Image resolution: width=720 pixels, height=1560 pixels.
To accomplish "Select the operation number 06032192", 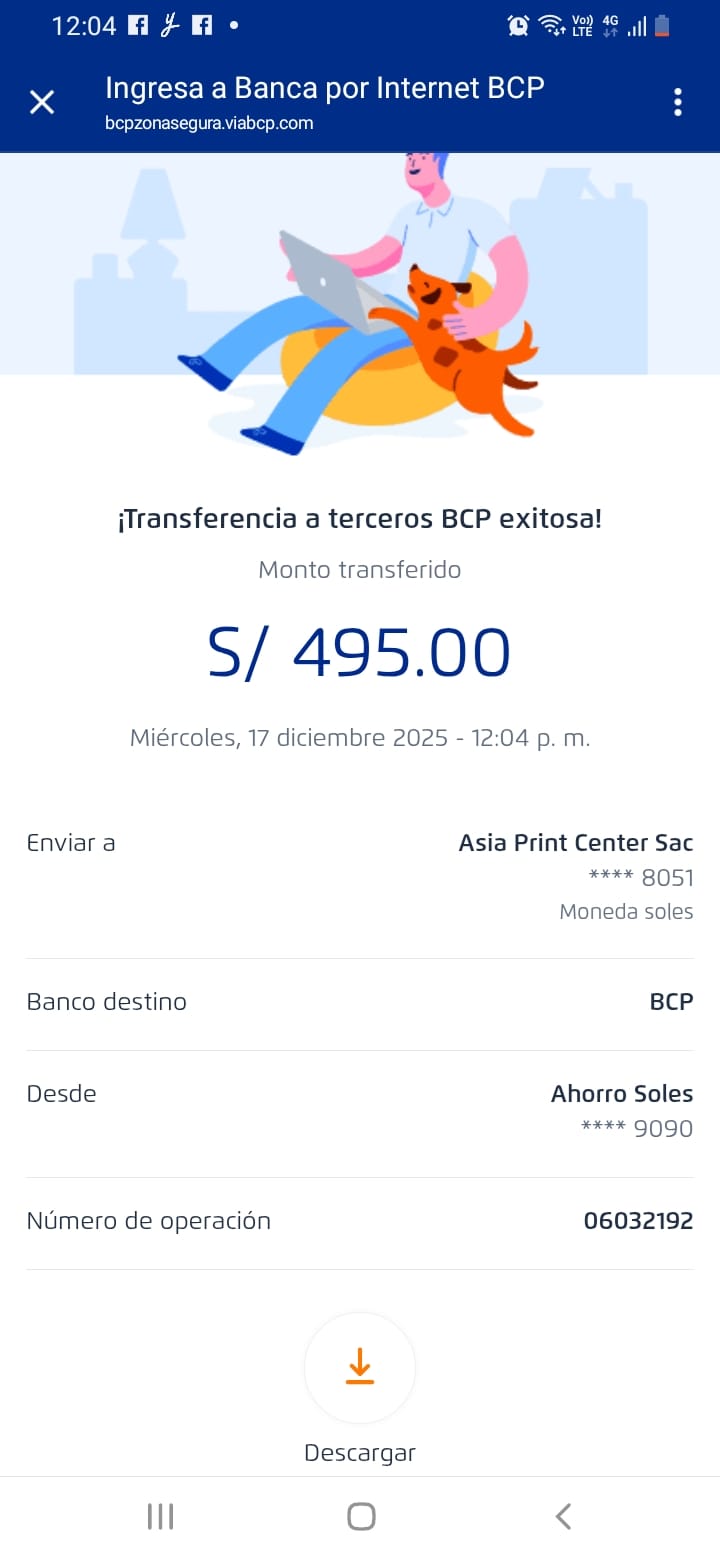I will coord(638,1221).
